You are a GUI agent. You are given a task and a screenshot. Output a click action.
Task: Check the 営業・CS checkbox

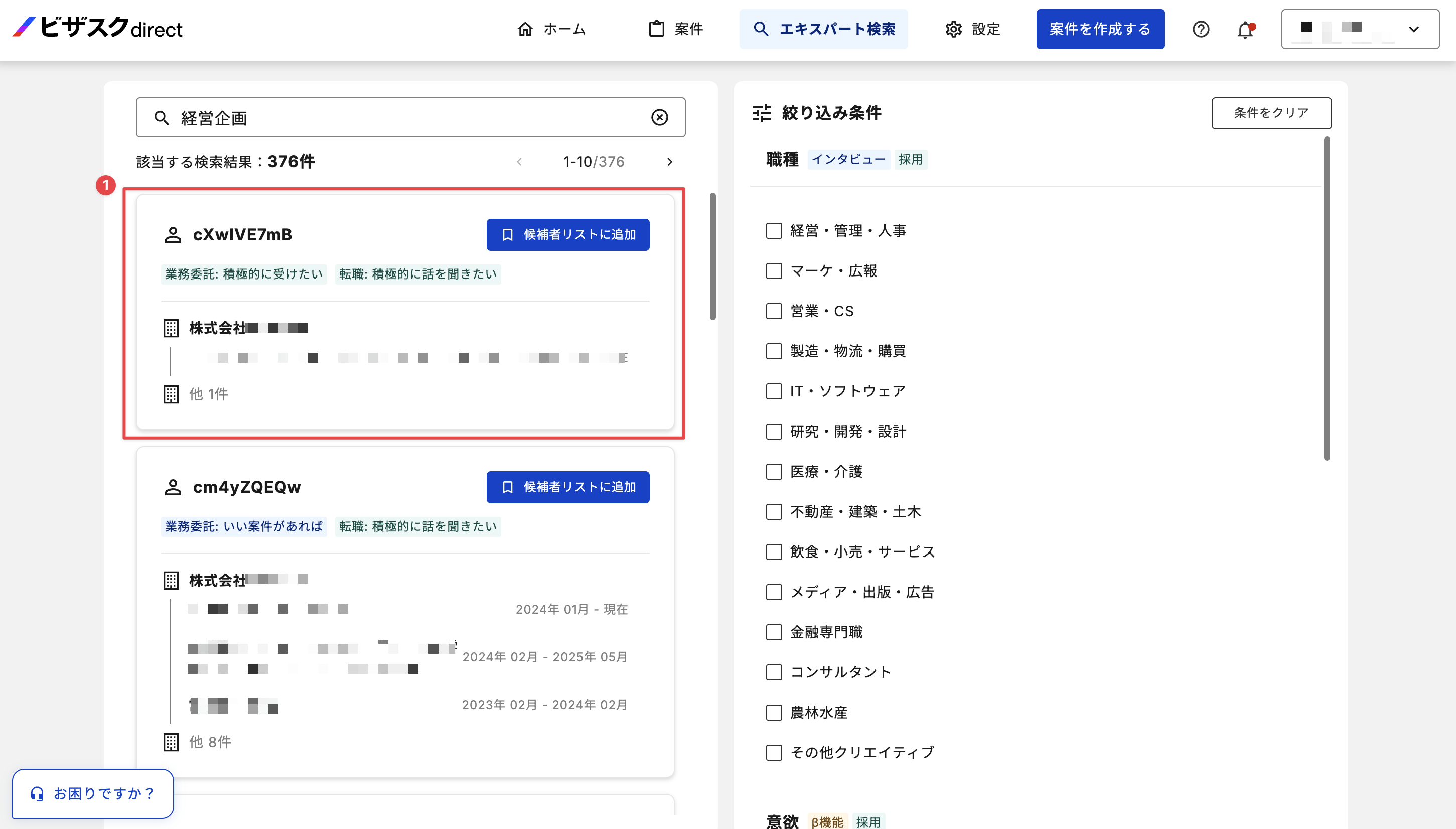coord(774,311)
